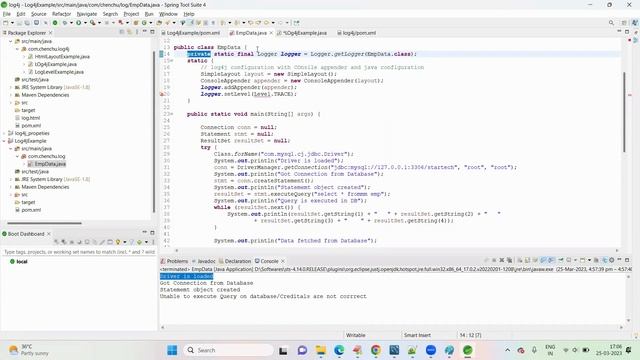This screenshot has height=360, width=640.
Task: Open the Package Explorer view menu
Action: (138, 32)
